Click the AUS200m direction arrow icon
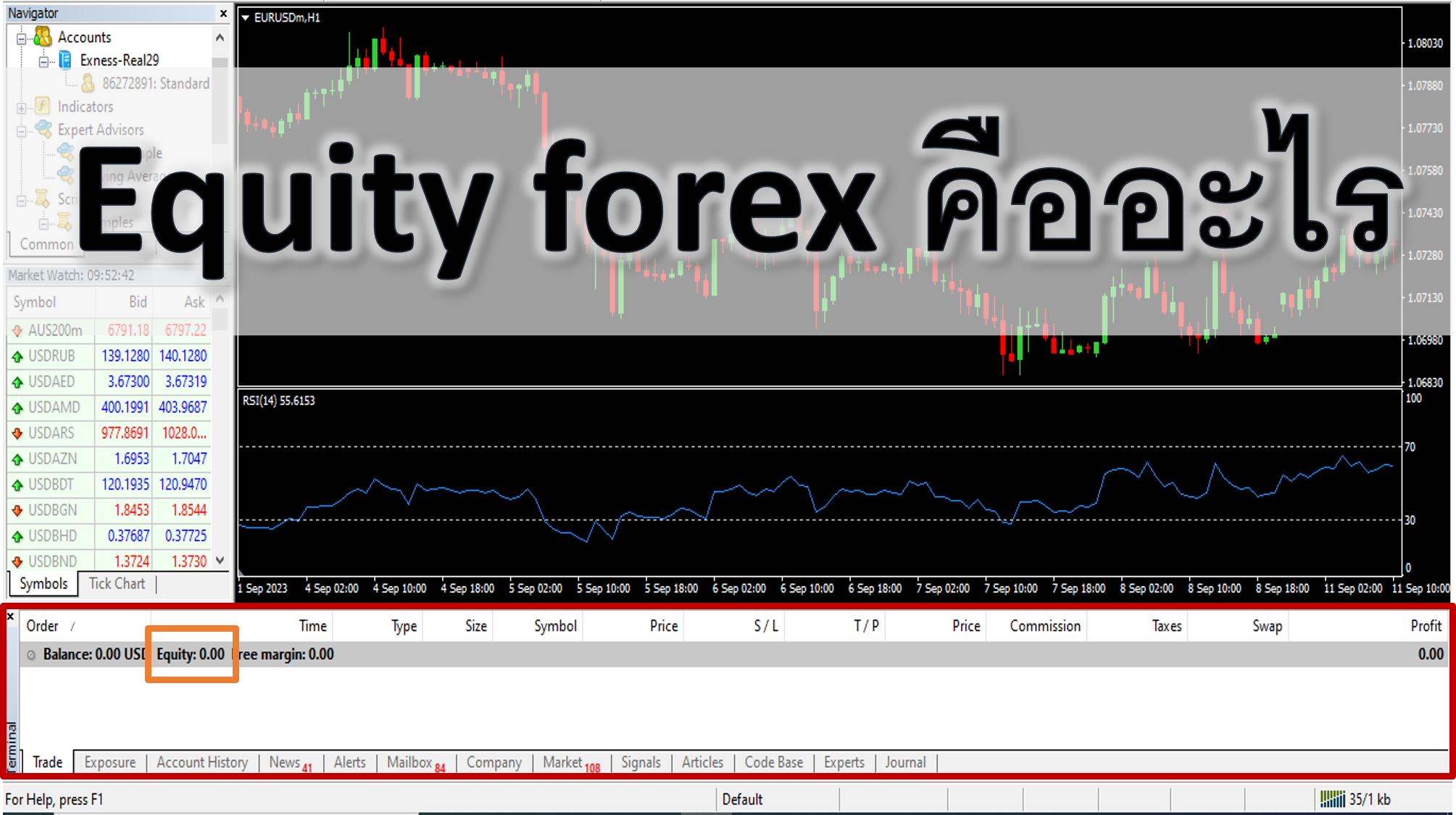Viewport: 1456px width, 815px height. pyautogui.click(x=17, y=330)
